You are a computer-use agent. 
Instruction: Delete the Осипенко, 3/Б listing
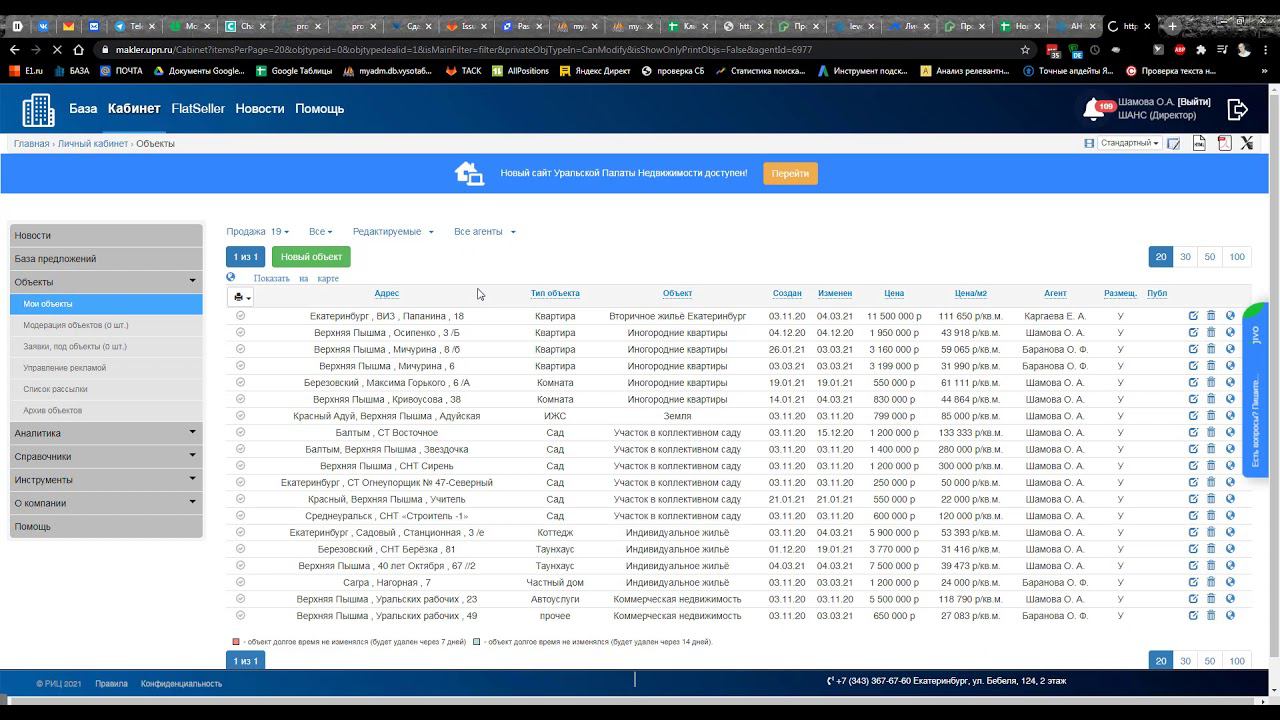1211,332
